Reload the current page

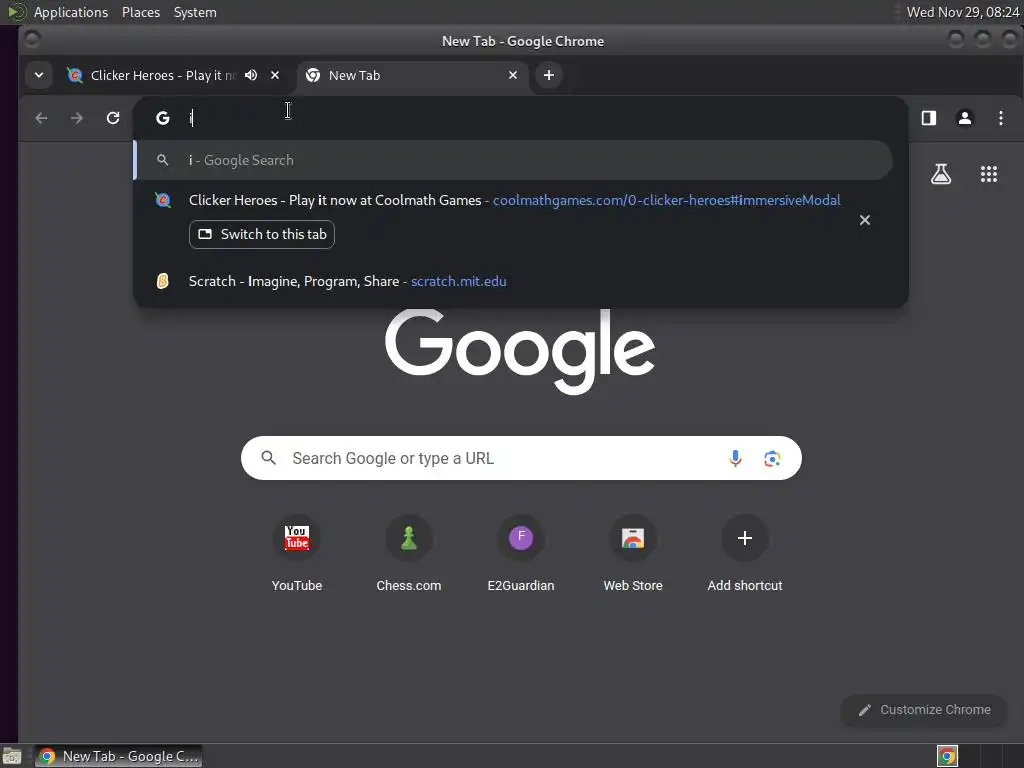tap(113, 118)
